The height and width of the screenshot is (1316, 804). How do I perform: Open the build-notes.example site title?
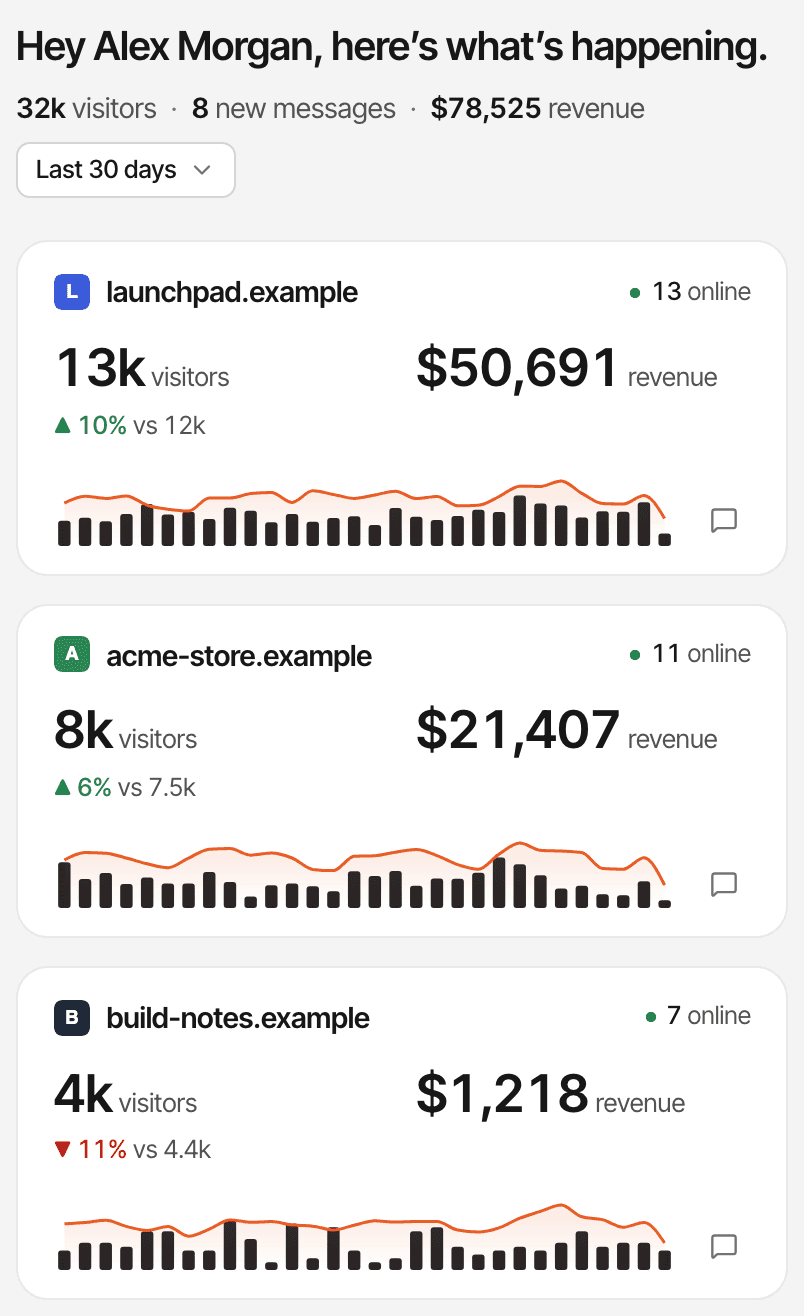click(x=238, y=1018)
